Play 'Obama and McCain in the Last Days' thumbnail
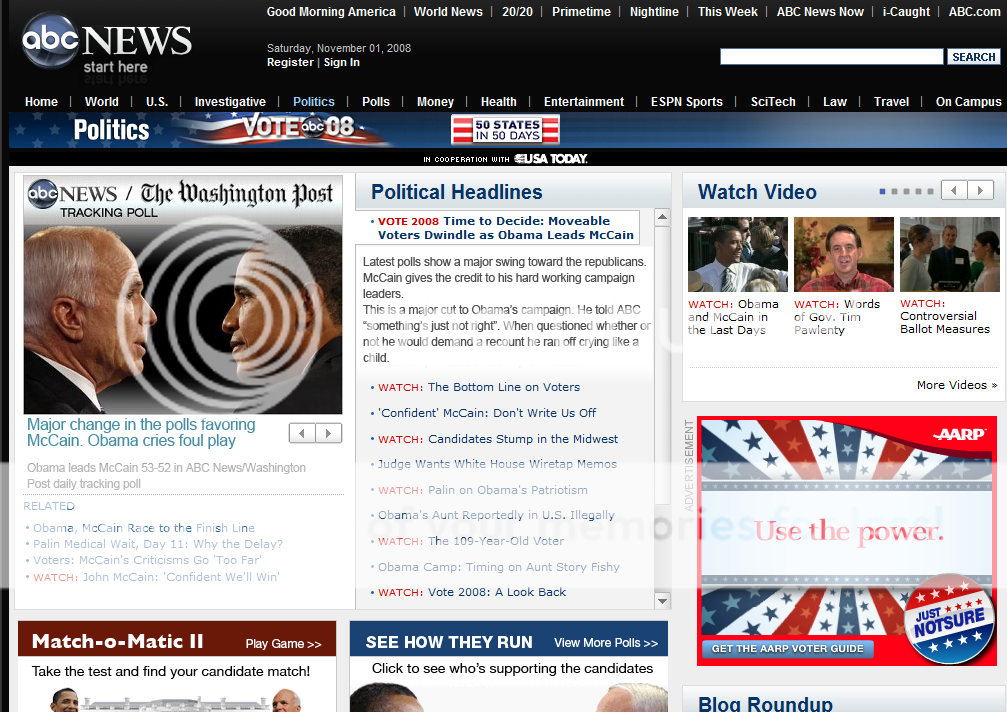This screenshot has height=712, width=1007. point(737,254)
